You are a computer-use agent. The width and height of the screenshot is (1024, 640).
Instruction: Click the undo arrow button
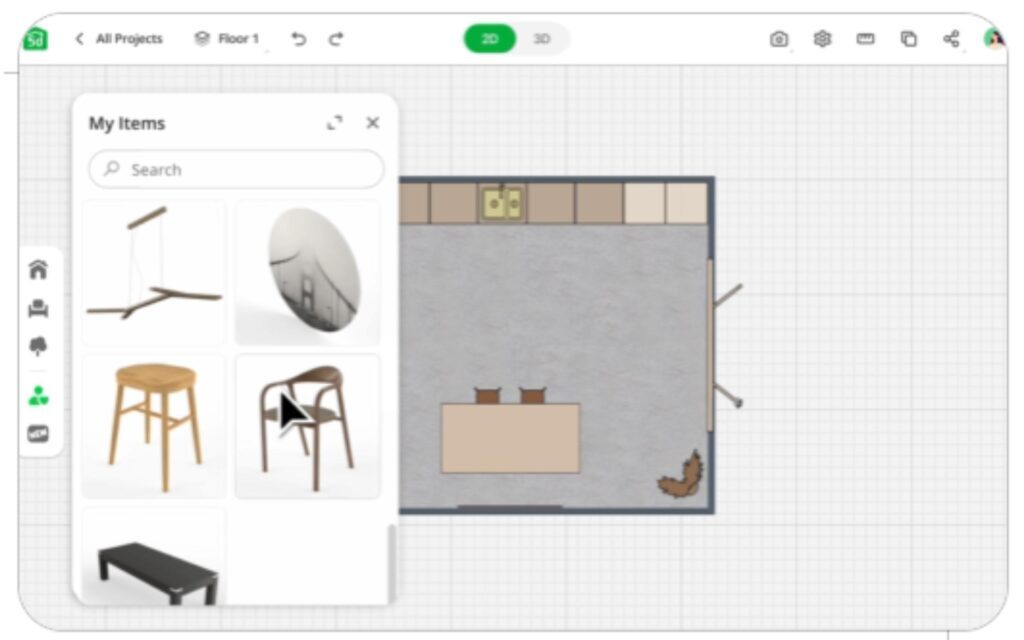point(298,39)
